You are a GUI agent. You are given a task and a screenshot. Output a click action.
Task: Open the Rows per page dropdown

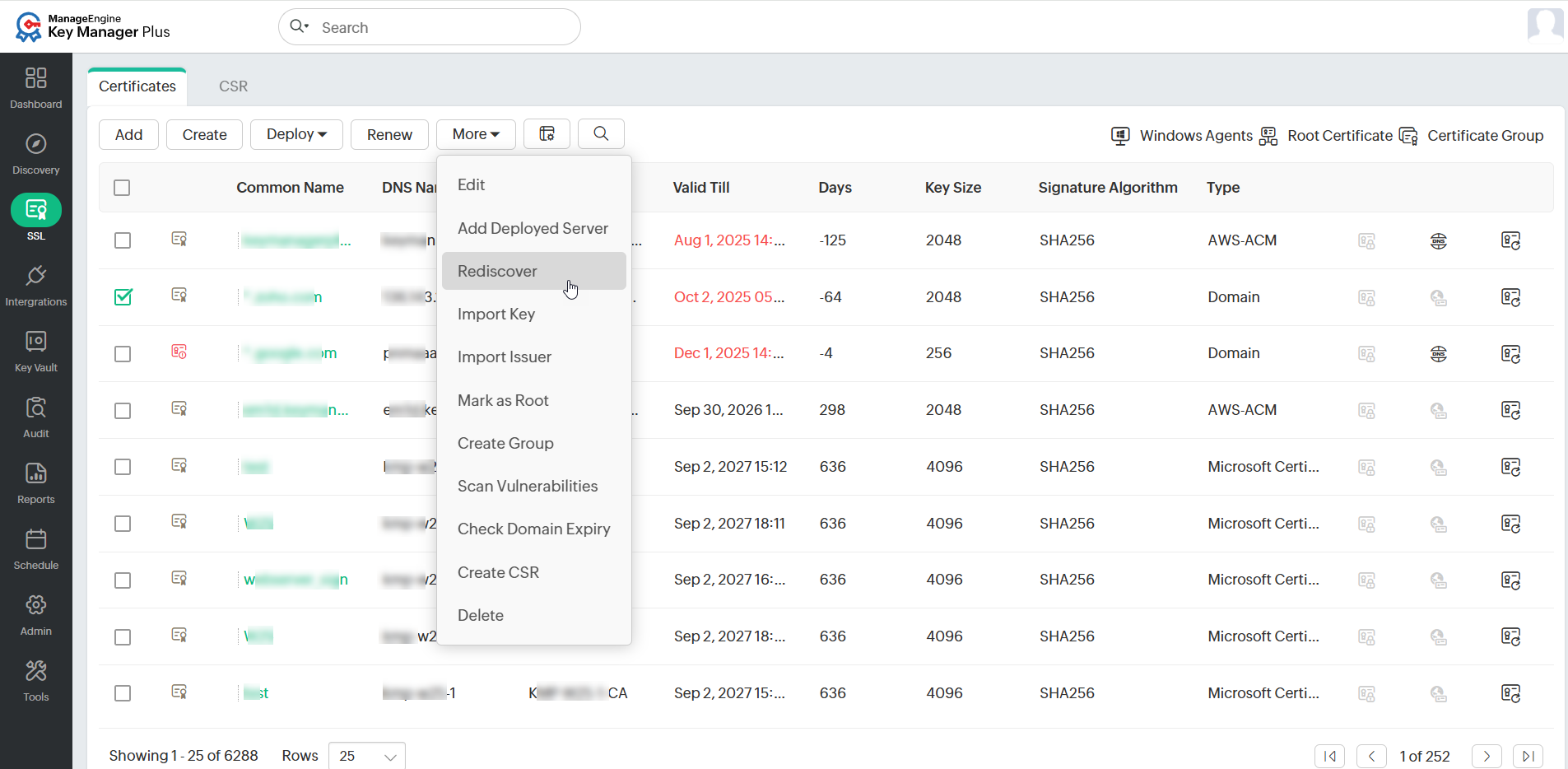pos(367,756)
